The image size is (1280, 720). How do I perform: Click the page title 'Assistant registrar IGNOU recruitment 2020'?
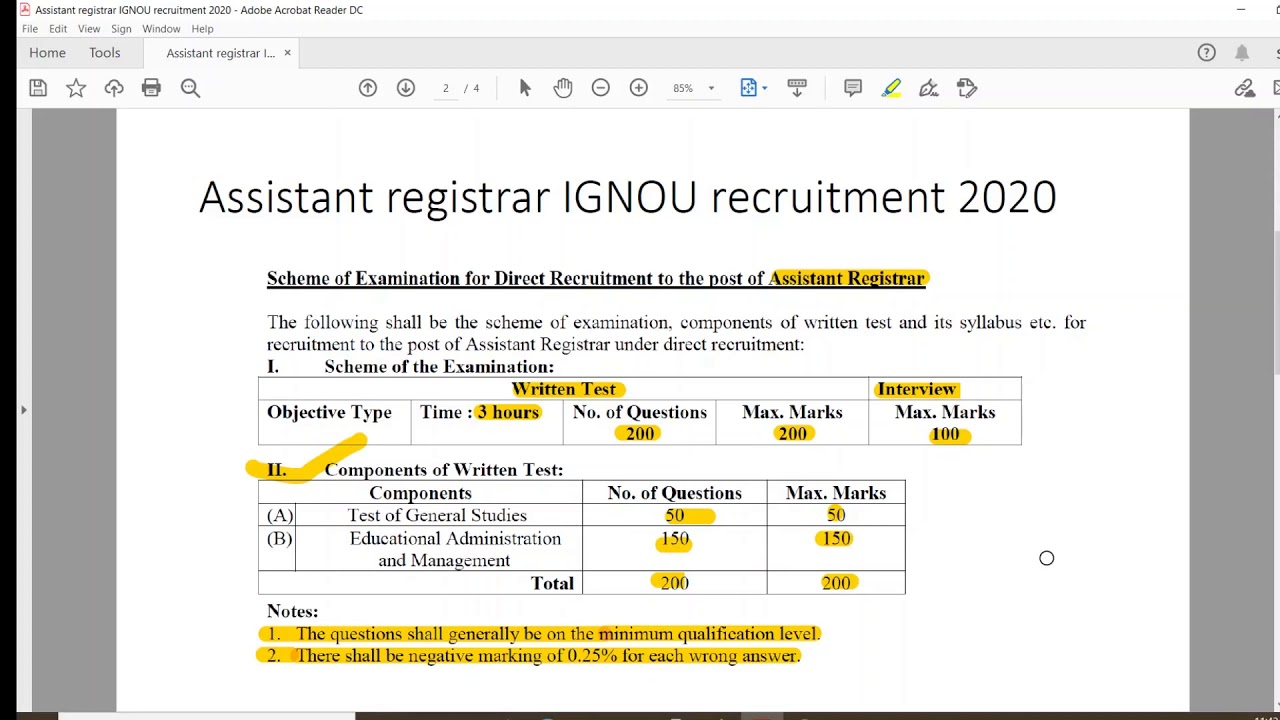628,197
